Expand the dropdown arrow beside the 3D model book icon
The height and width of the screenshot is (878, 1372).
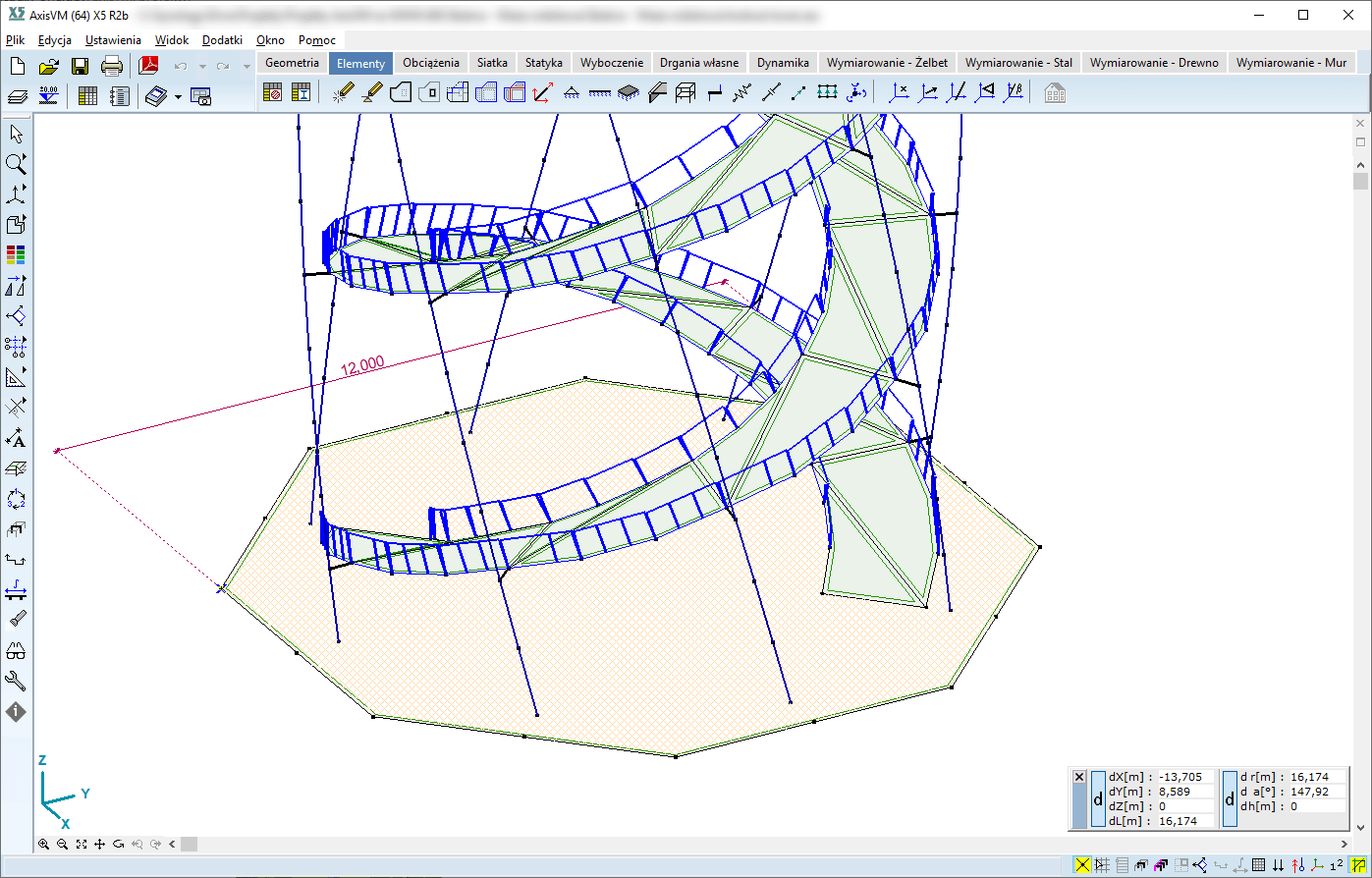pyautogui.click(x=178, y=97)
